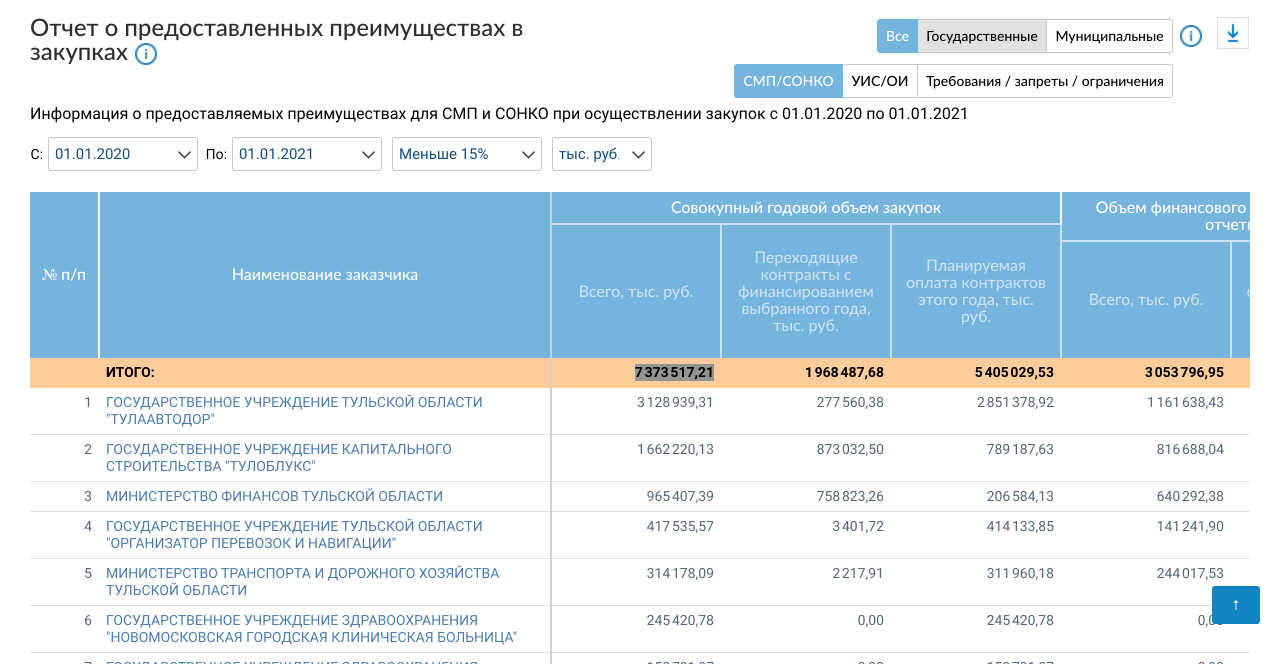Screen dimensions: 1280x664
Task: Switch filter to Государственные
Action: click(x=981, y=36)
